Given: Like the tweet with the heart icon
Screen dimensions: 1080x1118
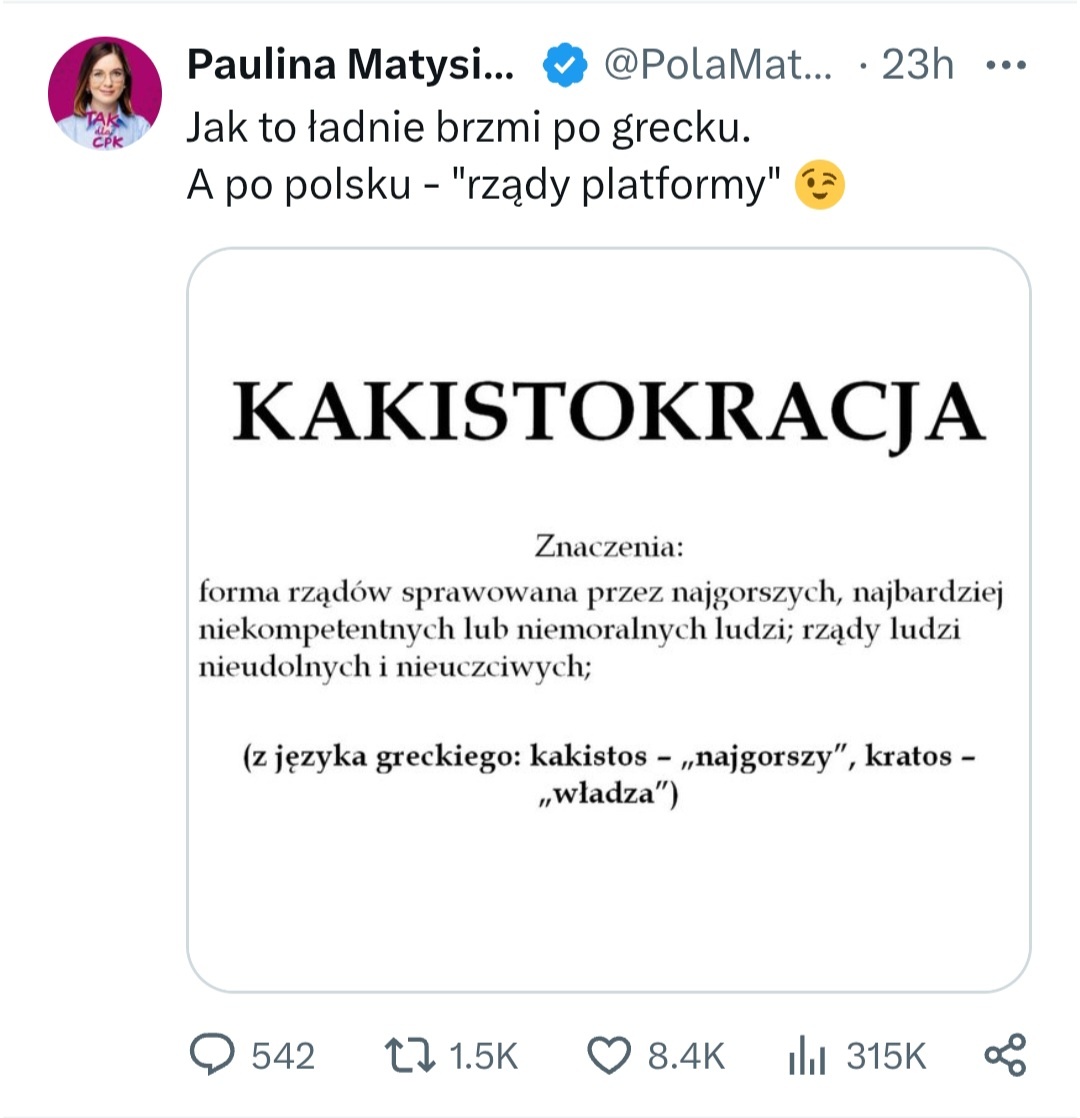Looking at the screenshot, I should [x=609, y=1056].
